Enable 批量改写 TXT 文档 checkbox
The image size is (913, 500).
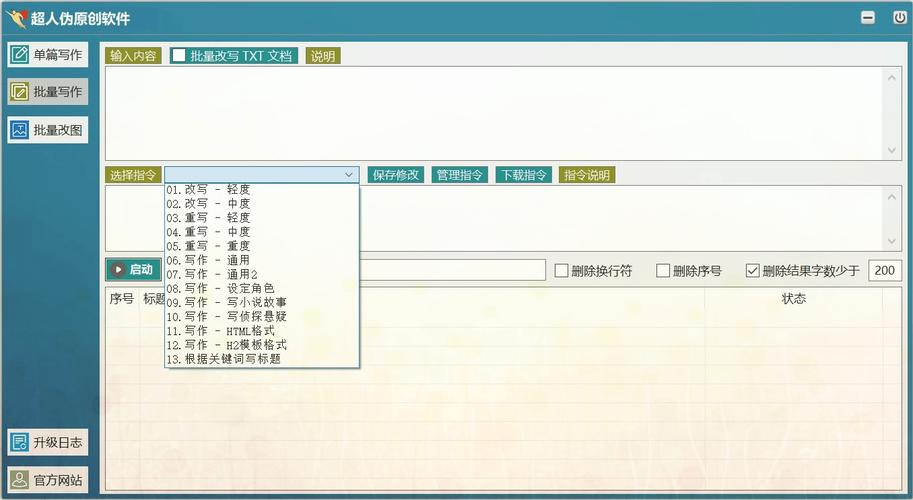click(x=179, y=55)
